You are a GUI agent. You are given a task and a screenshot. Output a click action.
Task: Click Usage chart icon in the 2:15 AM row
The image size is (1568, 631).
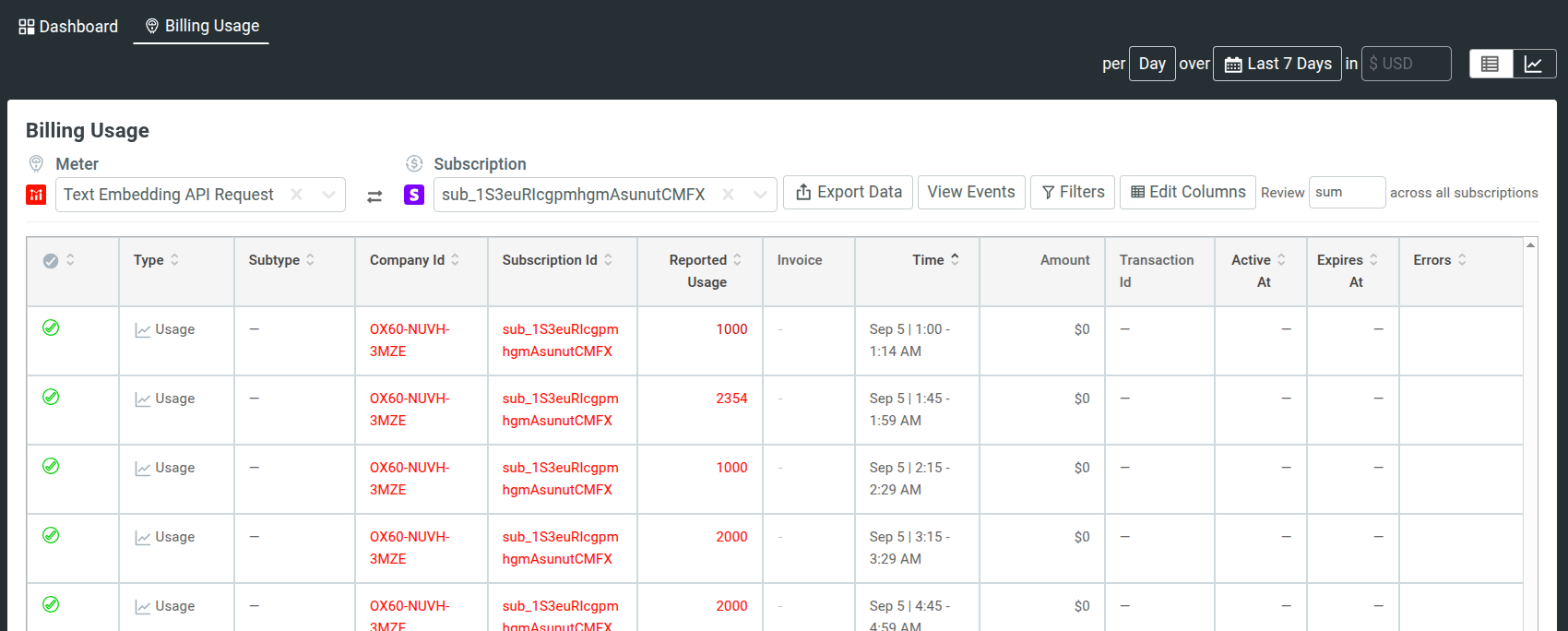point(142,469)
